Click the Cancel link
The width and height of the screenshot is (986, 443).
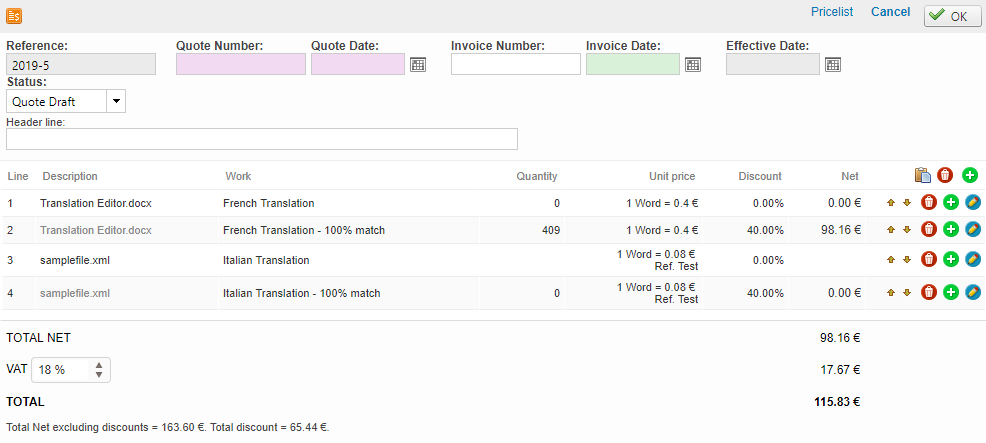click(890, 12)
